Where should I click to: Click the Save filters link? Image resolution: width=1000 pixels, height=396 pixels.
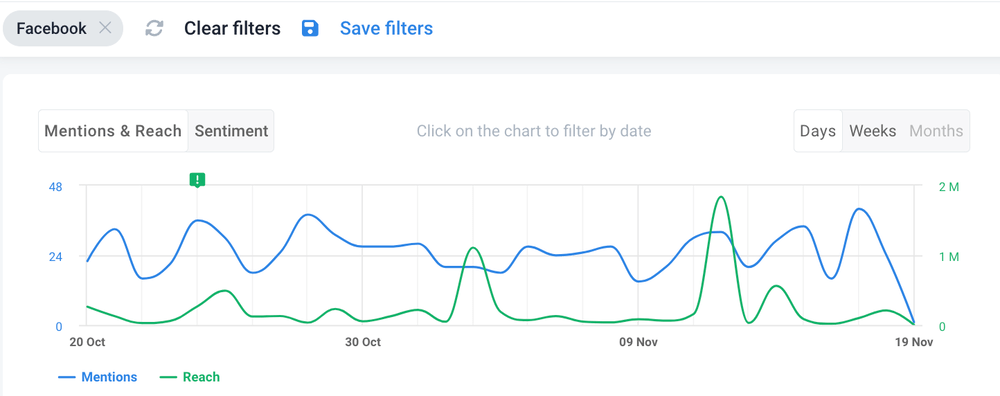386,28
